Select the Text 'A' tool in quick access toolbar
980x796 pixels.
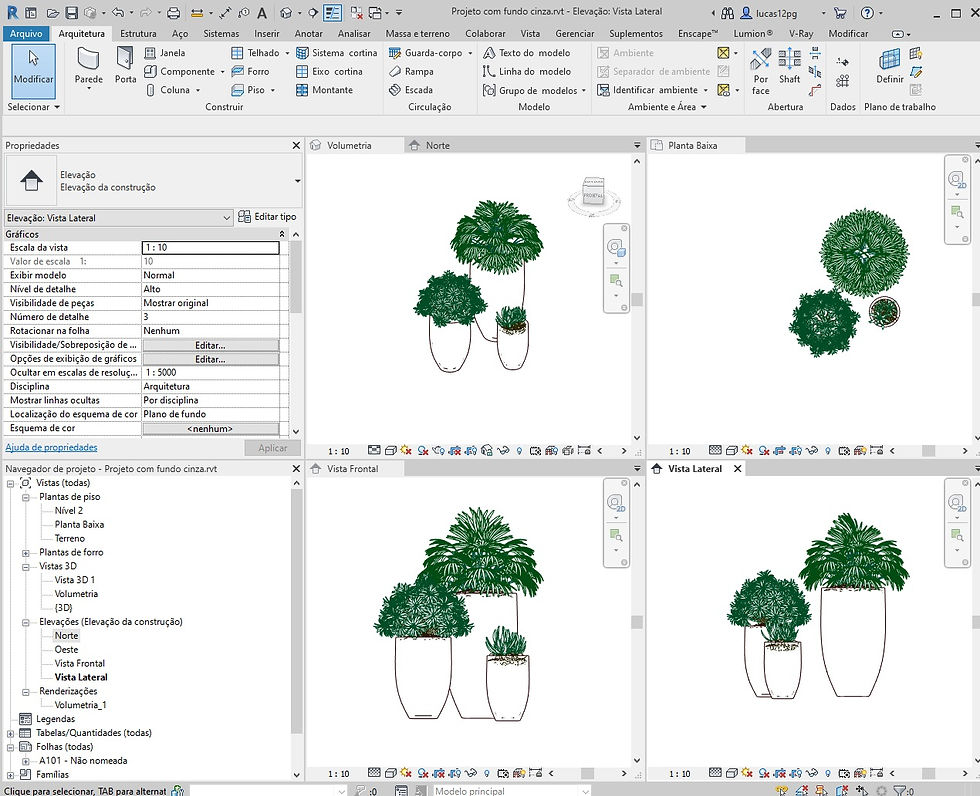[x=262, y=12]
